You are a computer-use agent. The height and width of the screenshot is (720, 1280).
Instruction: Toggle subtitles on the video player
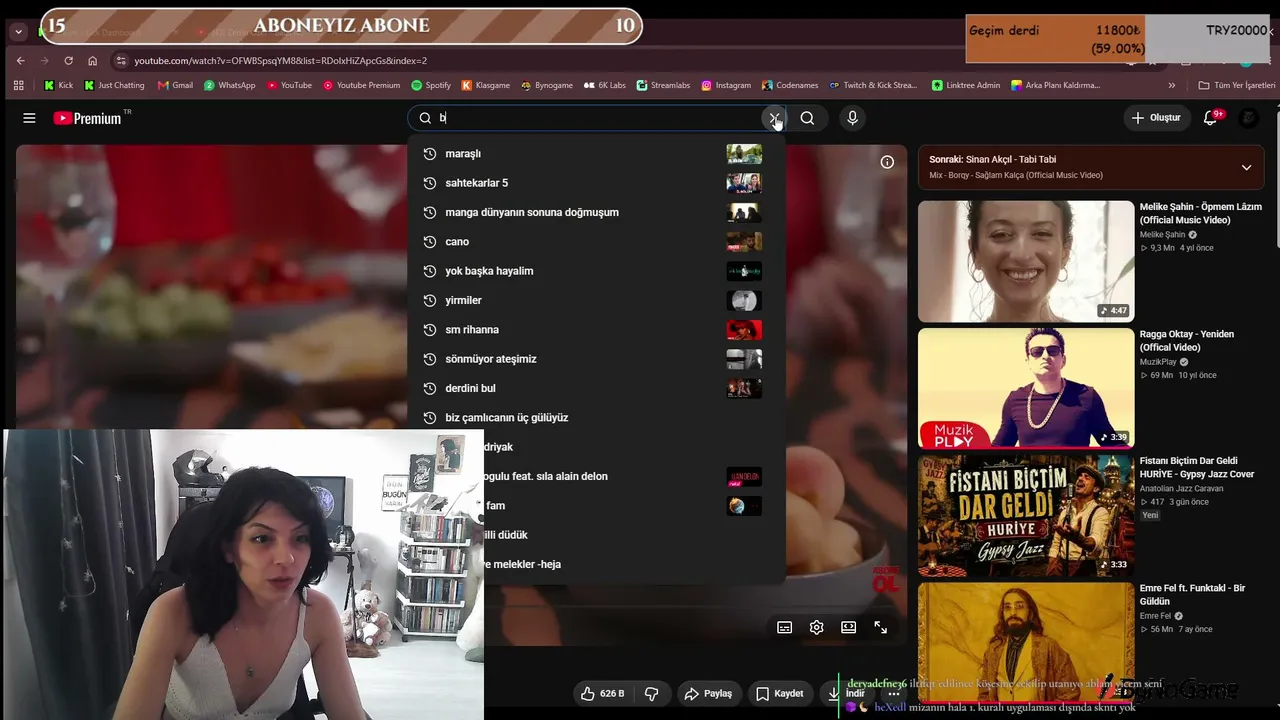tap(785, 627)
